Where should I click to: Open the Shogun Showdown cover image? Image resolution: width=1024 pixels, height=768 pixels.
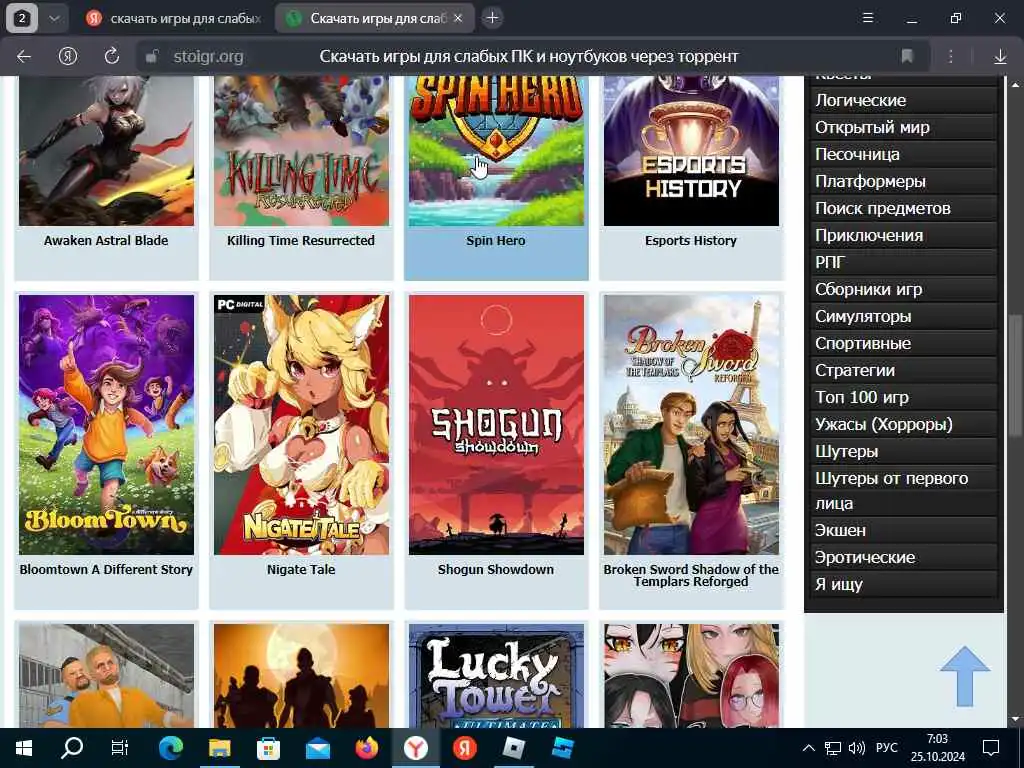point(496,424)
